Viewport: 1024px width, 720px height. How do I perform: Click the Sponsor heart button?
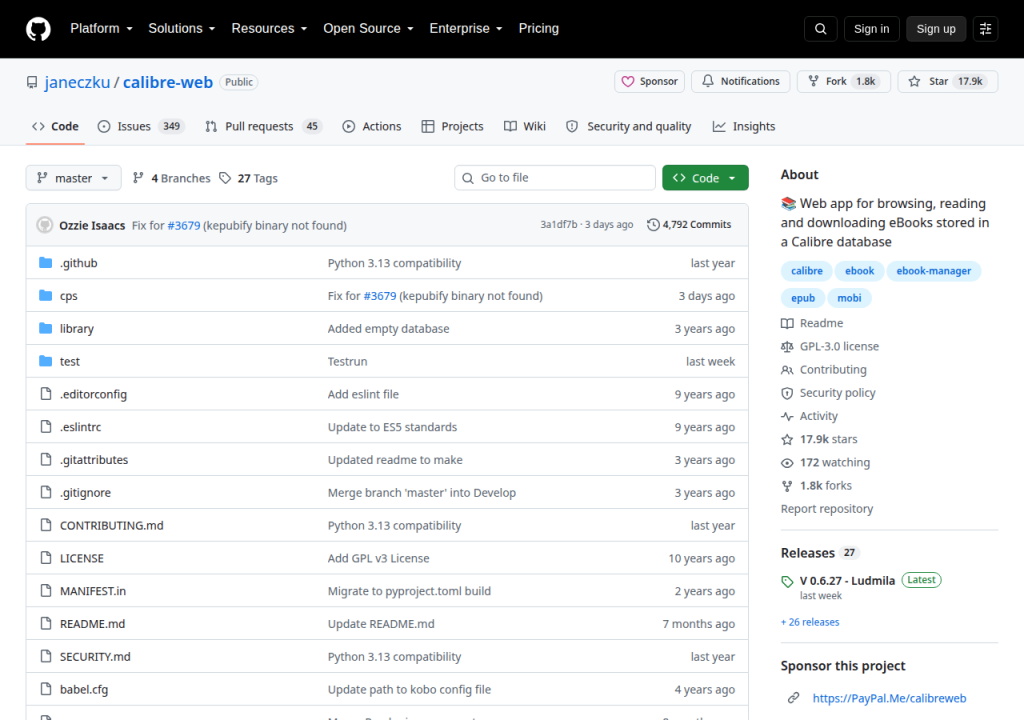[x=649, y=82]
